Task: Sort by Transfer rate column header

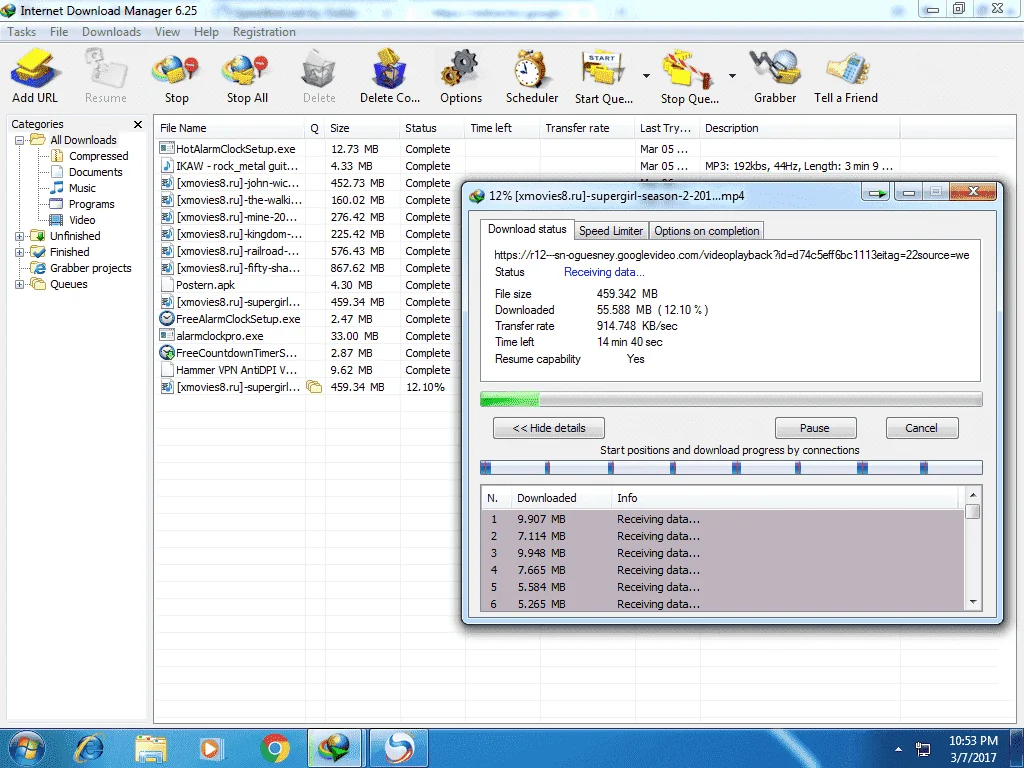Action: point(586,128)
